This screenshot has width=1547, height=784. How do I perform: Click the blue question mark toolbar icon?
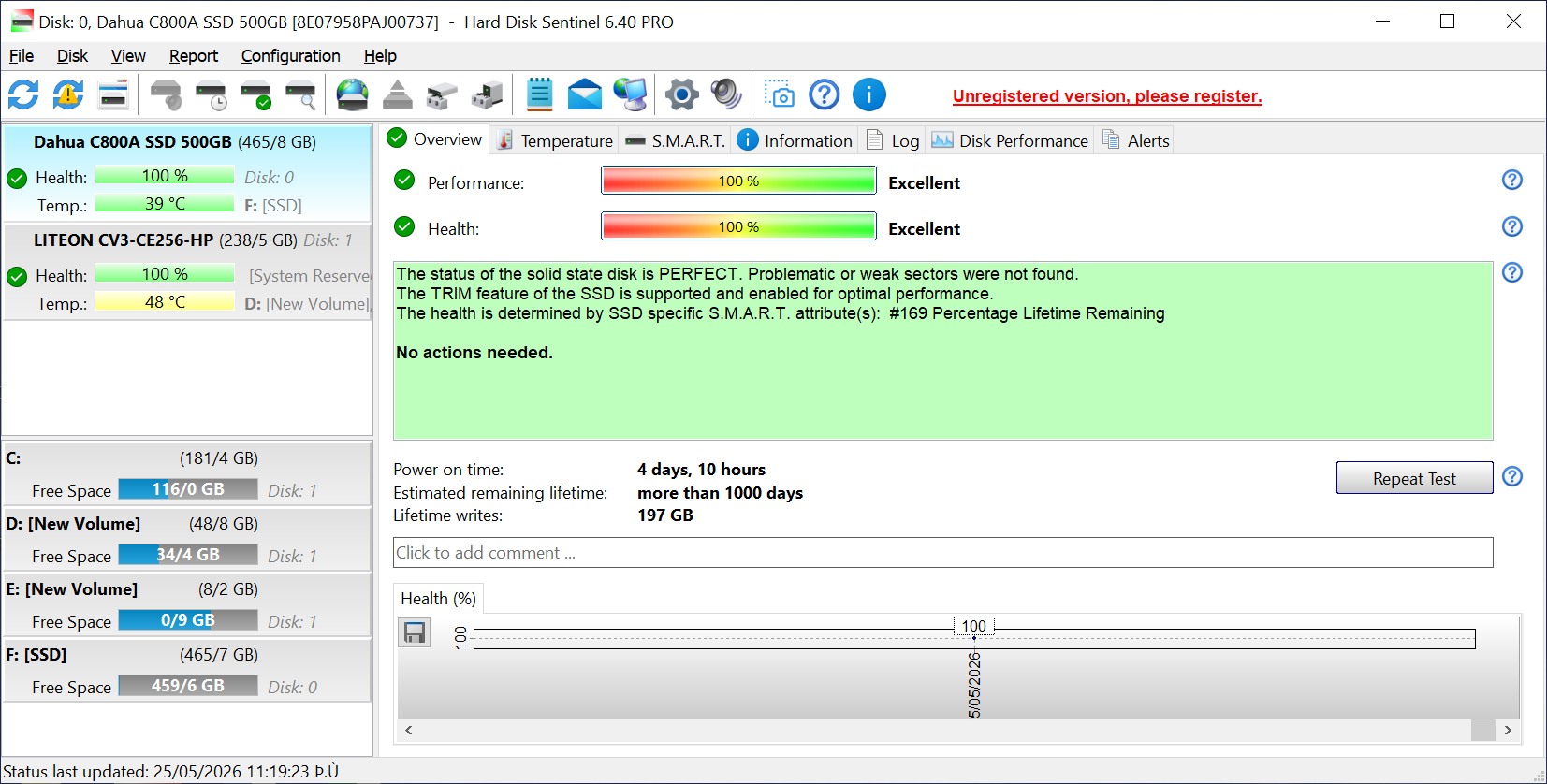tap(825, 94)
